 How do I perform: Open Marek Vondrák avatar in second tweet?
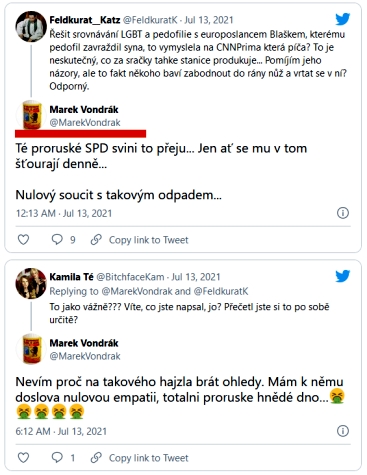point(31,349)
